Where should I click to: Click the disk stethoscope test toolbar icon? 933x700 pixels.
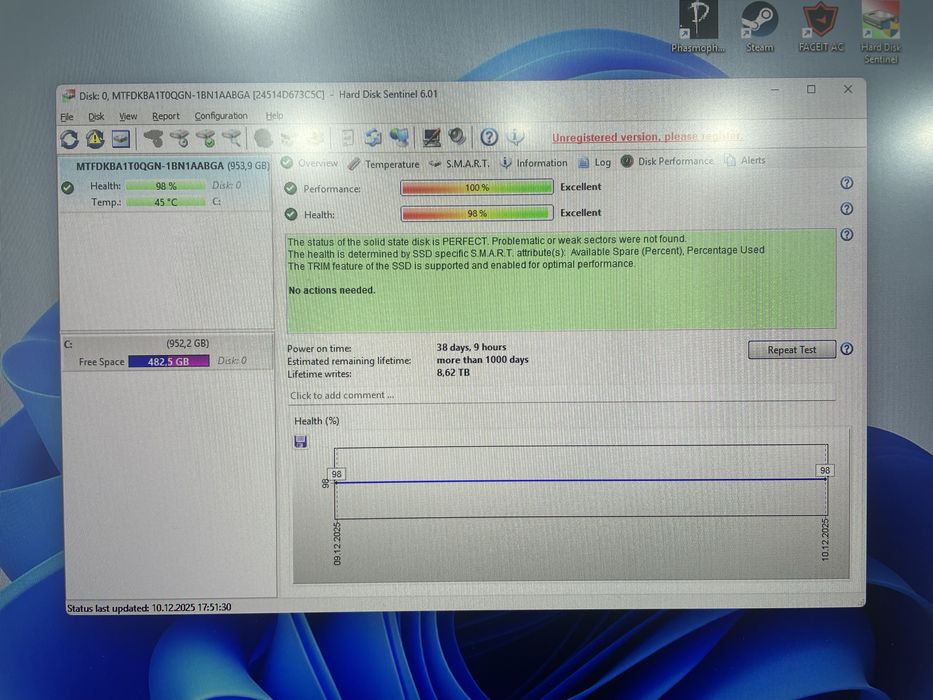[154, 139]
